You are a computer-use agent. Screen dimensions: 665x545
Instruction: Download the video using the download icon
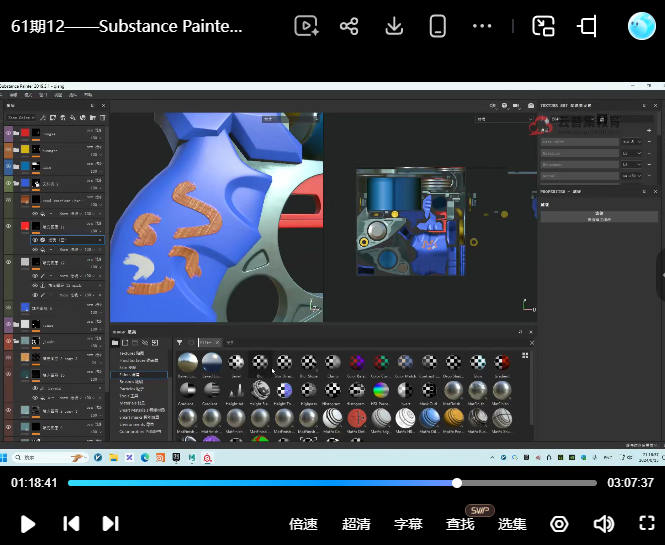point(394,26)
